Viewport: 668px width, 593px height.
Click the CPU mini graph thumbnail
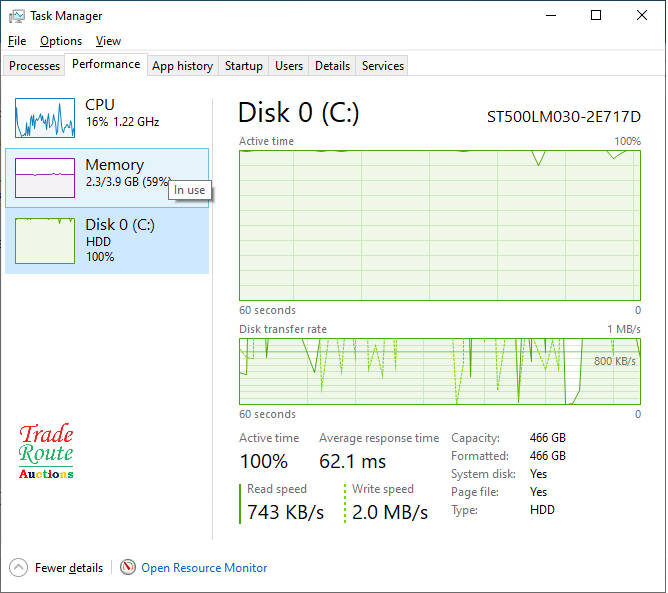45,118
